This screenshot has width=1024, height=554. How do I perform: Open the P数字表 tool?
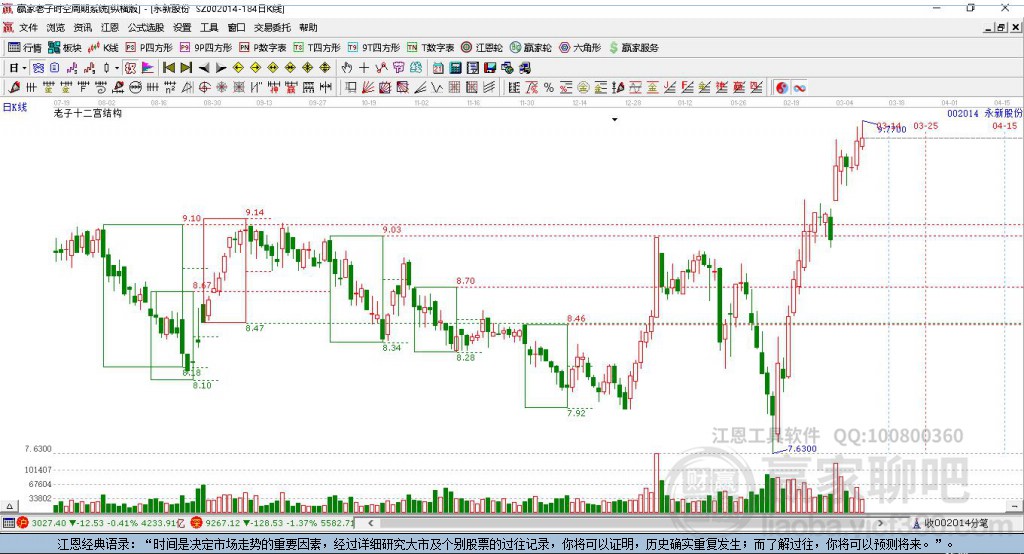point(263,48)
